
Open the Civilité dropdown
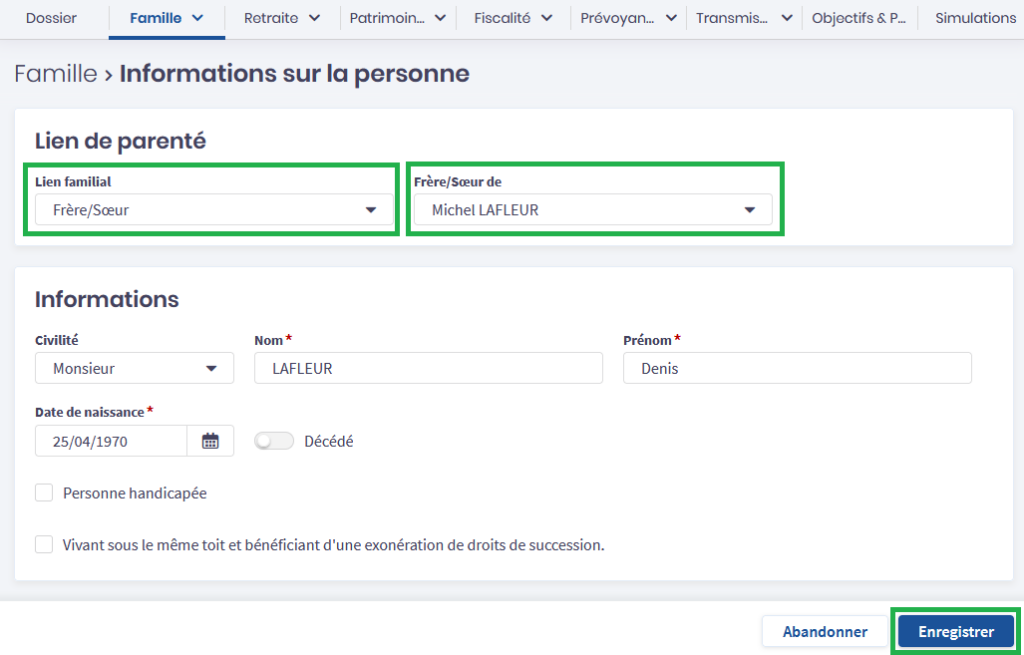[134, 368]
